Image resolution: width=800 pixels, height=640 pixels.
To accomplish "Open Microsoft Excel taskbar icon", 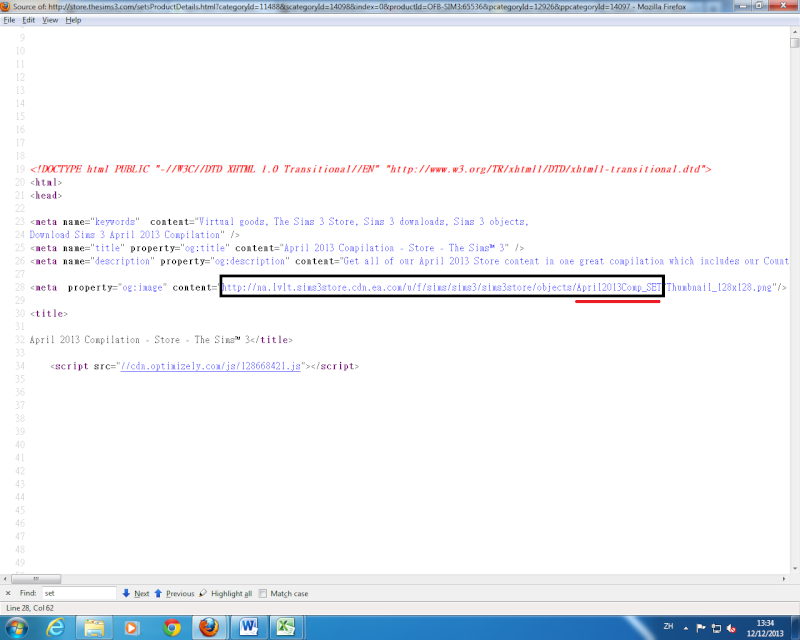I will click(287, 627).
